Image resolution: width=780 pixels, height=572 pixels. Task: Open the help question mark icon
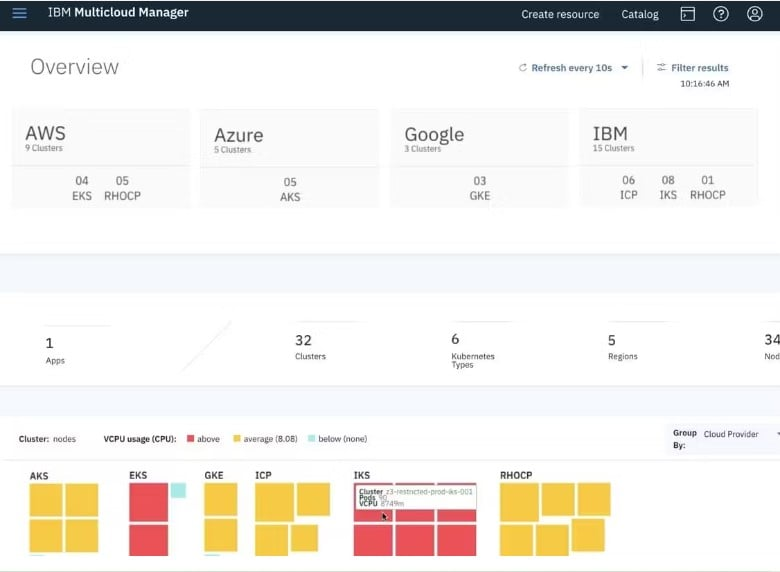pos(721,14)
